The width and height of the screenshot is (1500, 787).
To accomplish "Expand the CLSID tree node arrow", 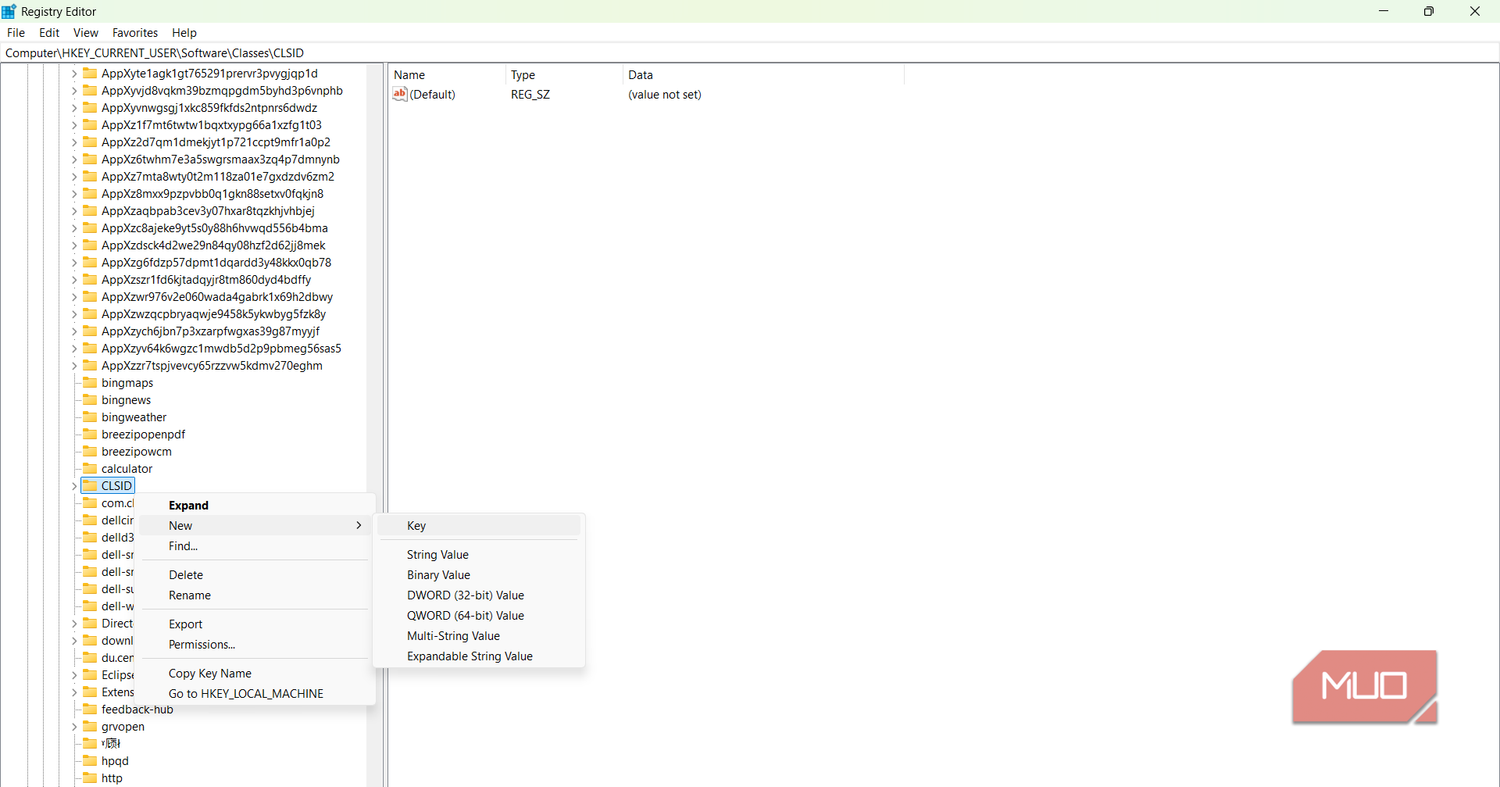I will click(x=74, y=486).
